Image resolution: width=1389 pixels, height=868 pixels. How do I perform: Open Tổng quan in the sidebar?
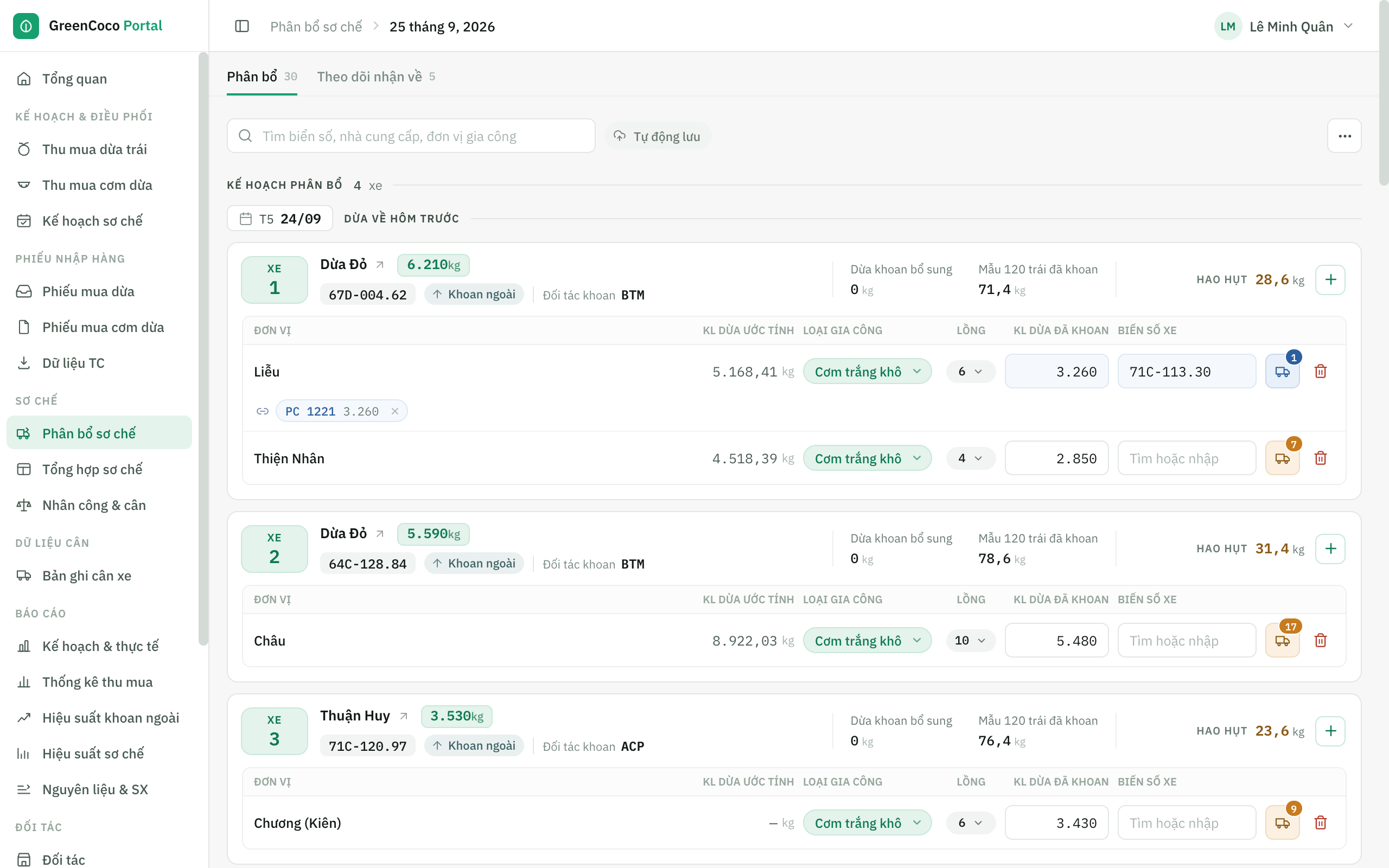coord(99,79)
